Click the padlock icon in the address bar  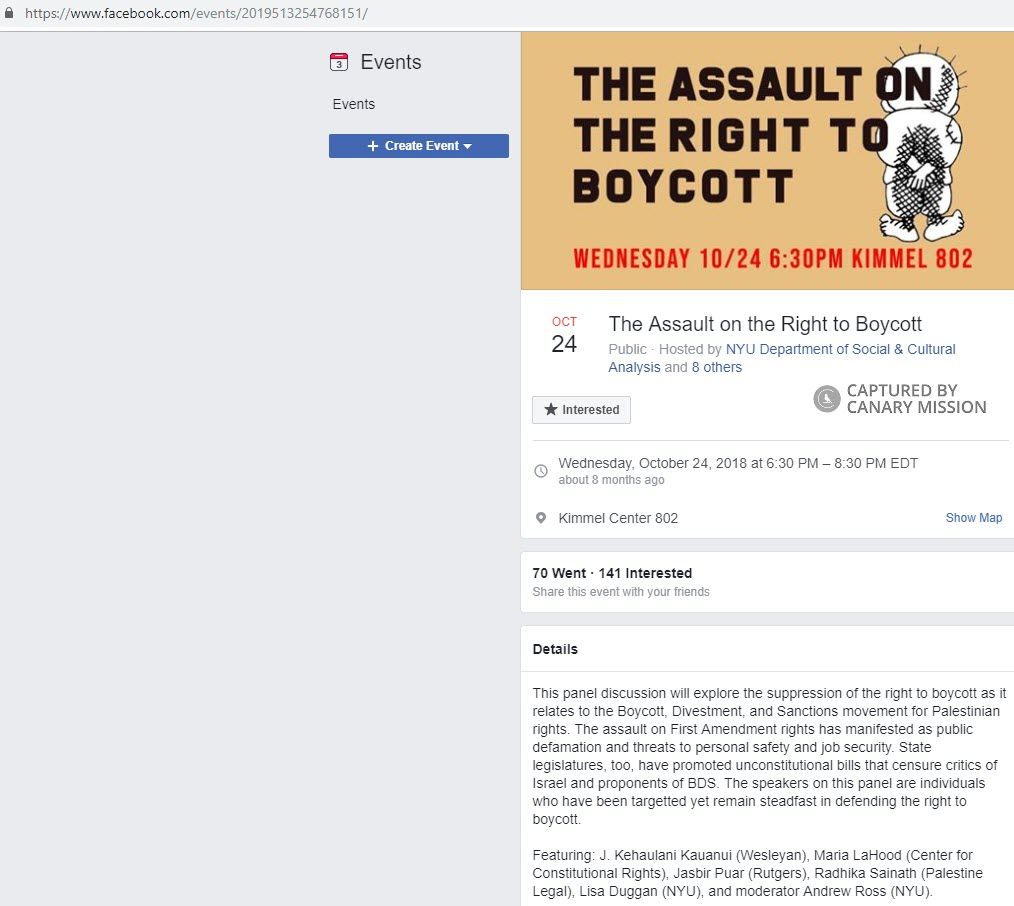[10, 14]
